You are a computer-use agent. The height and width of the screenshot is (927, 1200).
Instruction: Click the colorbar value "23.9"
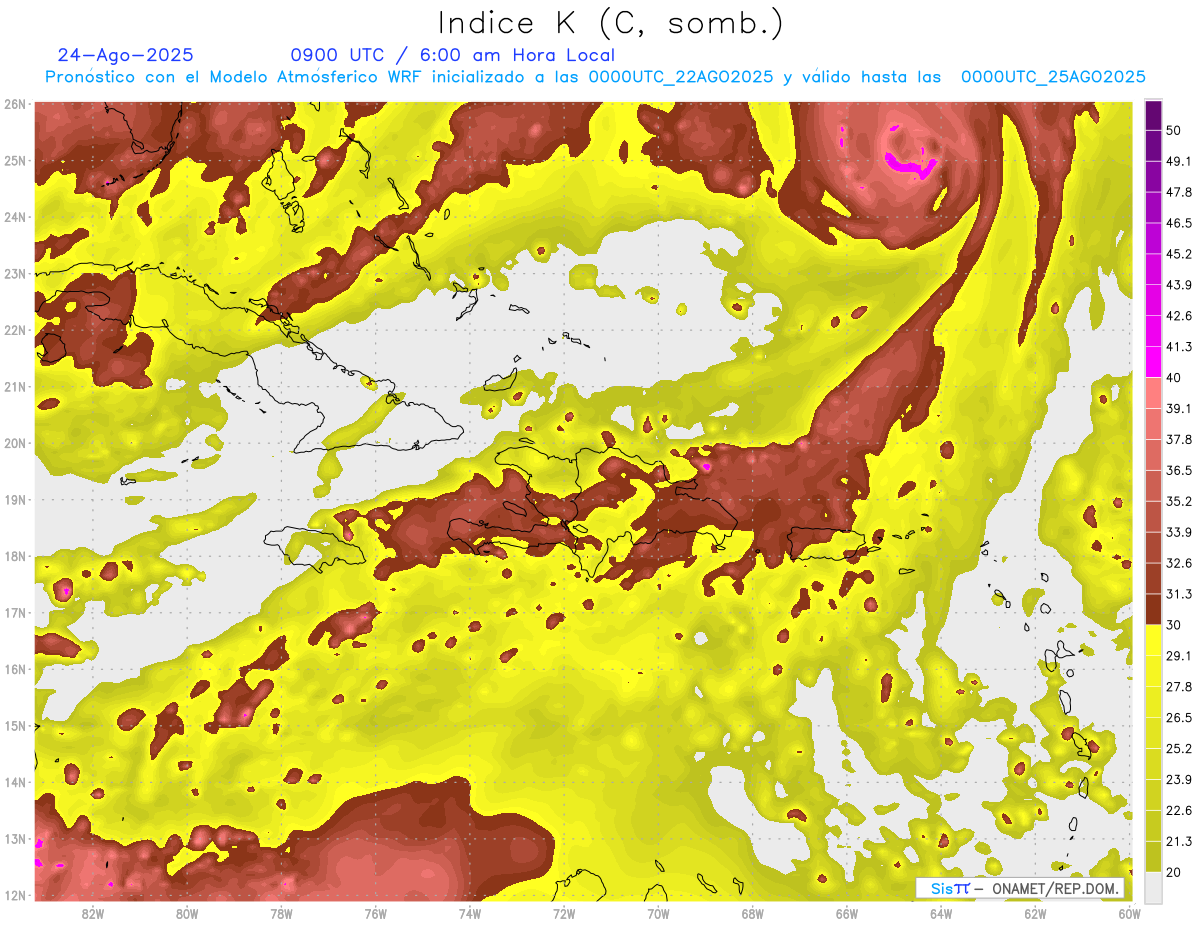point(1179,780)
